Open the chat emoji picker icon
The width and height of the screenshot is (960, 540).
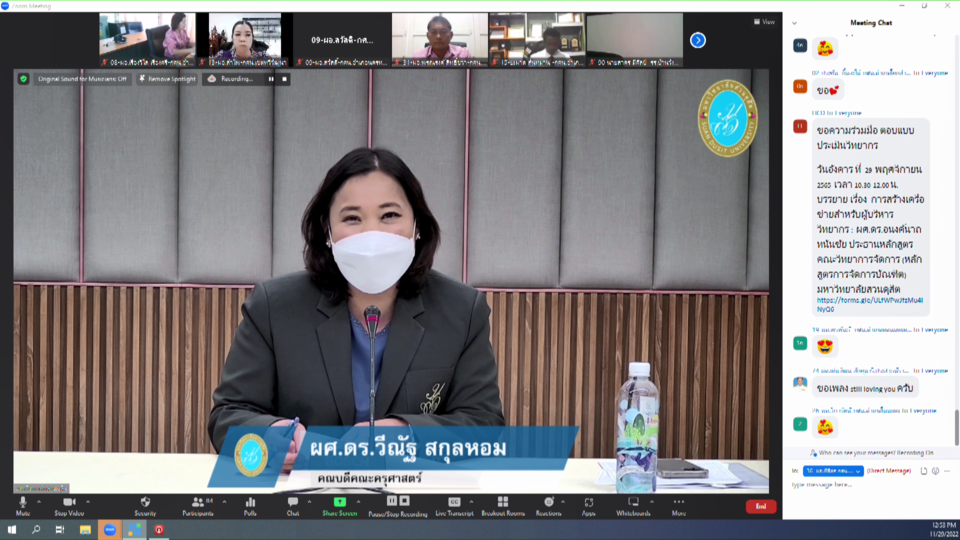[x=936, y=471]
